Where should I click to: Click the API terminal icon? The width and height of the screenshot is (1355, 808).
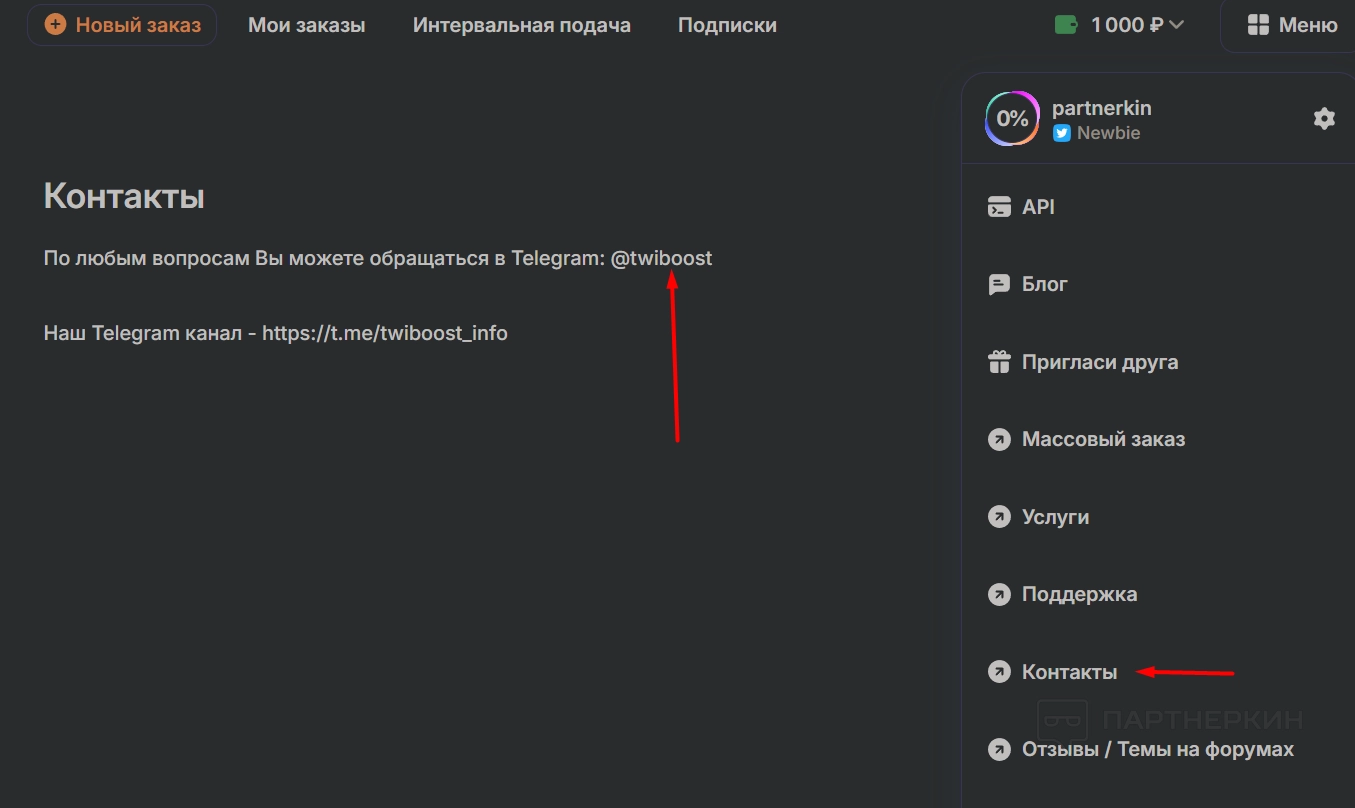(999, 207)
